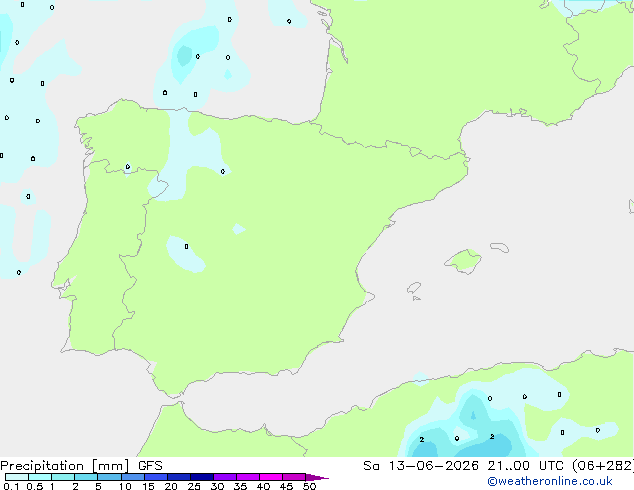Click the 'Sa' weekday label
The image size is (634, 490).
pyautogui.click(x=371, y=466)
